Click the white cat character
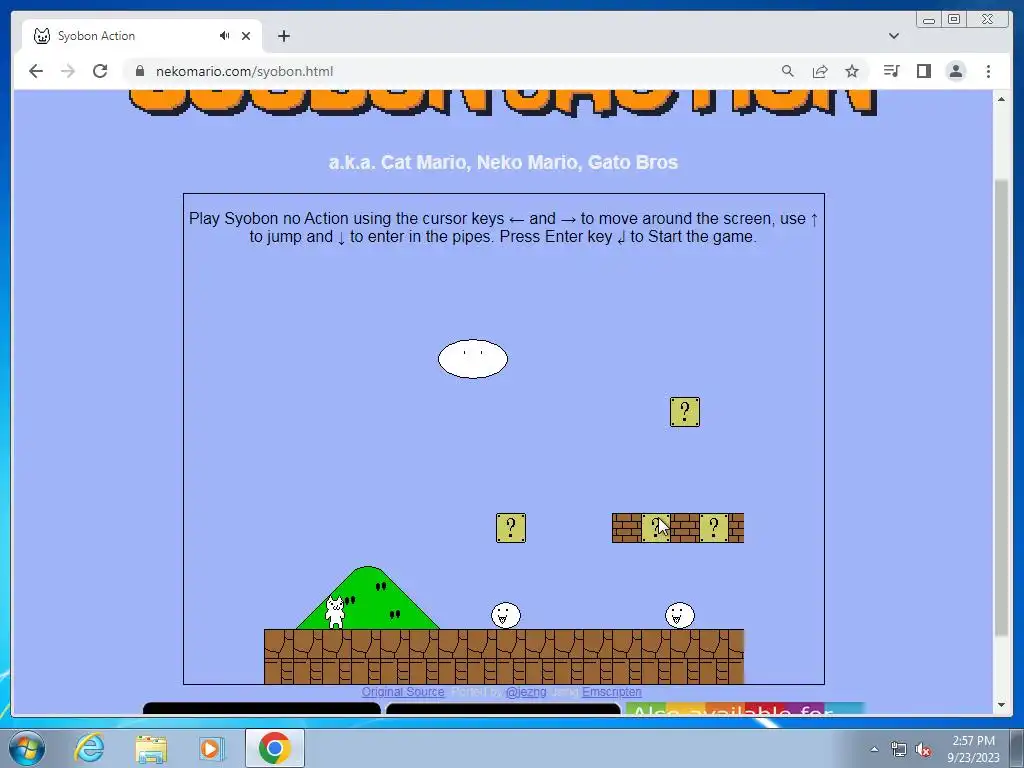This screenshot has height=768, width=1024. pyautogui.click(x=335, y=613)
